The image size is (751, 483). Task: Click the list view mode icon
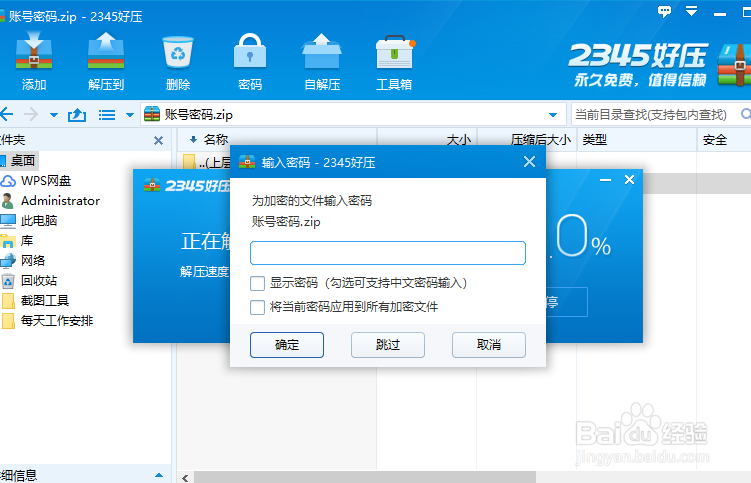pos(106,115)
